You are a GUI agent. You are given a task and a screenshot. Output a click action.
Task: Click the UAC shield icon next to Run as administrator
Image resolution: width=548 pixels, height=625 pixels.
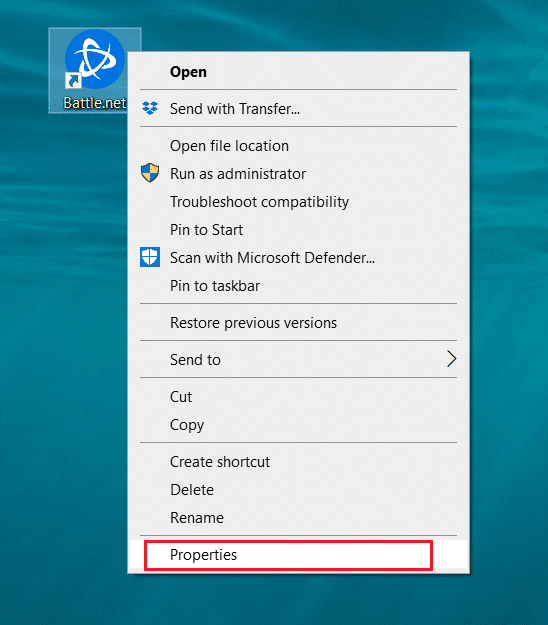pos(150,173)
